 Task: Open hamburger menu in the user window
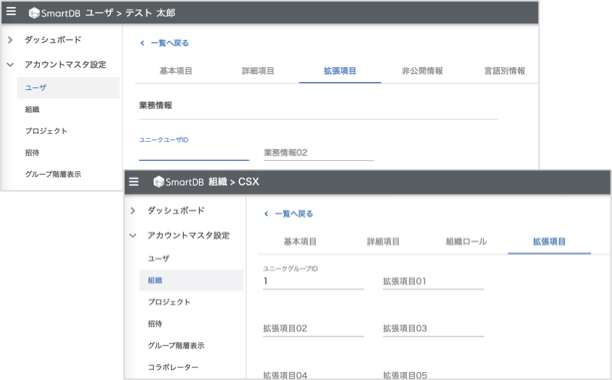[x=11, y=12]
